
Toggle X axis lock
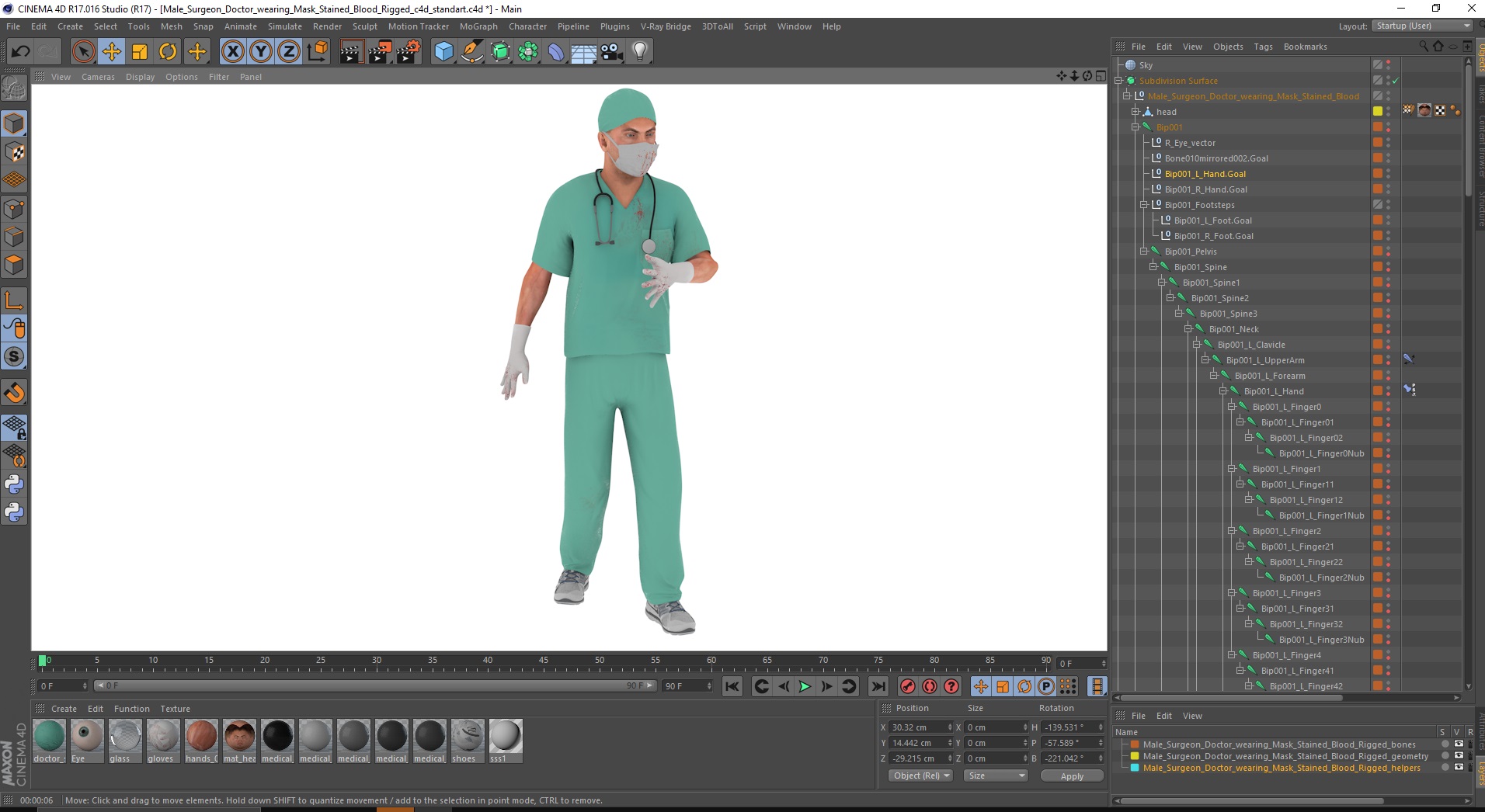[233, 52]
